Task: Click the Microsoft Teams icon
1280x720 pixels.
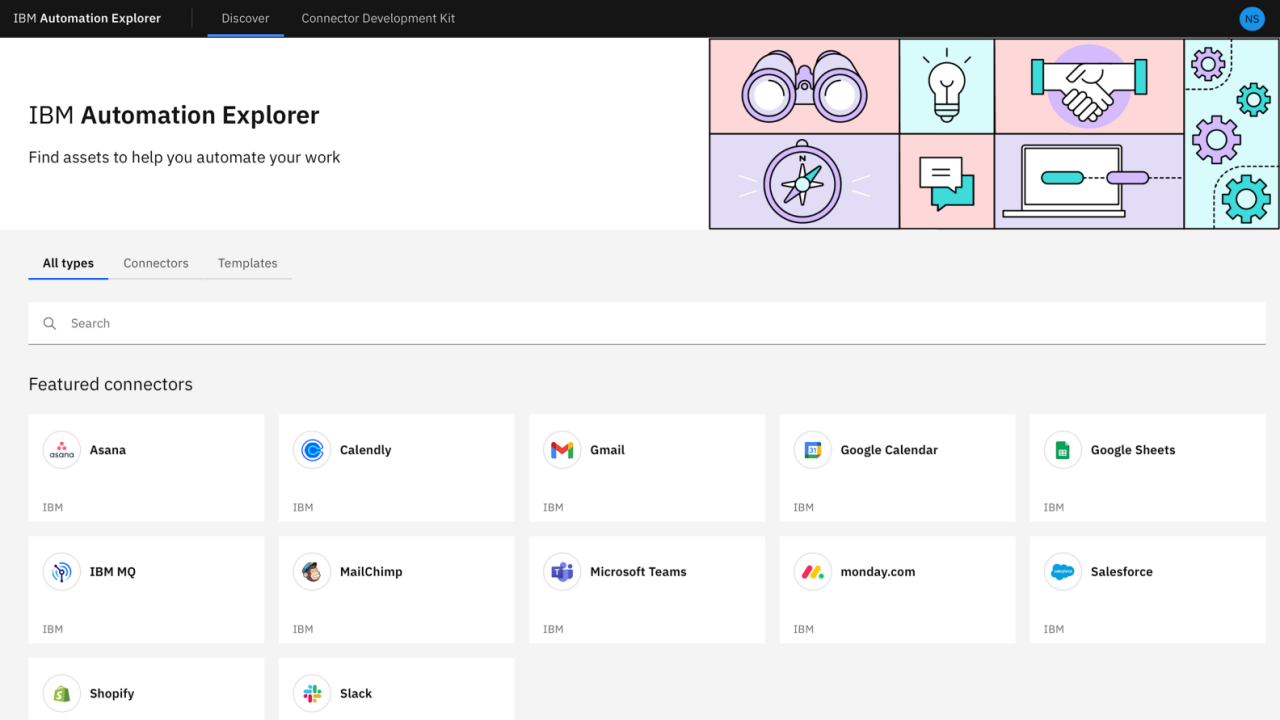Action: pyautogui.click(x=562, y=572)
